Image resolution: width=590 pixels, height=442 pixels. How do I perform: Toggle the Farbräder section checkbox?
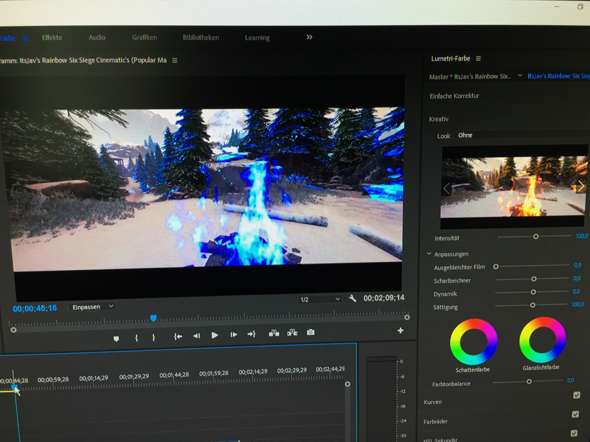tap(575, 414)
